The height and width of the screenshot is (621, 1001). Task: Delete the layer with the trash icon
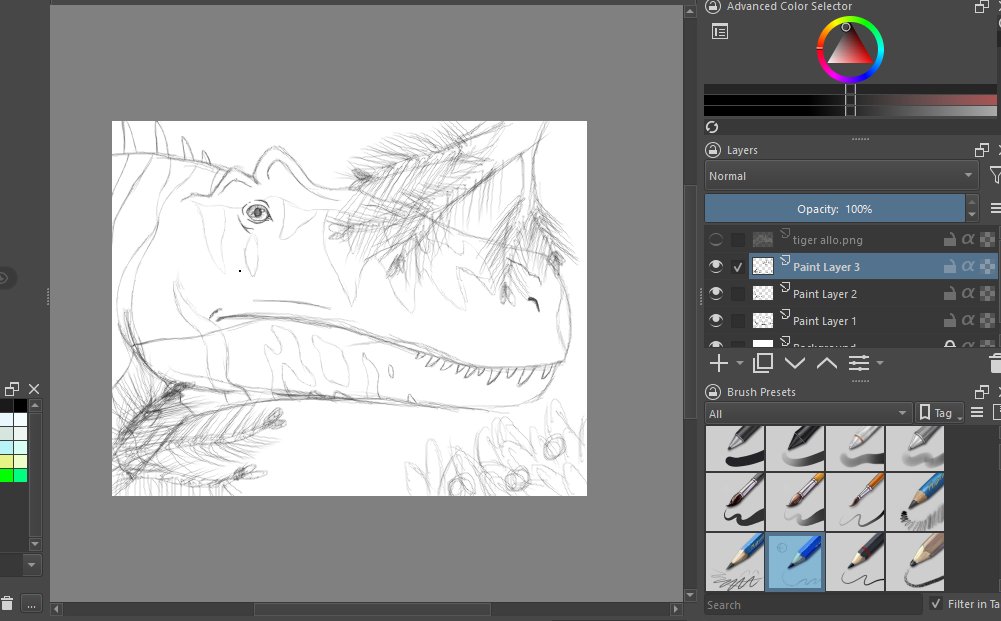coord(995,363)
